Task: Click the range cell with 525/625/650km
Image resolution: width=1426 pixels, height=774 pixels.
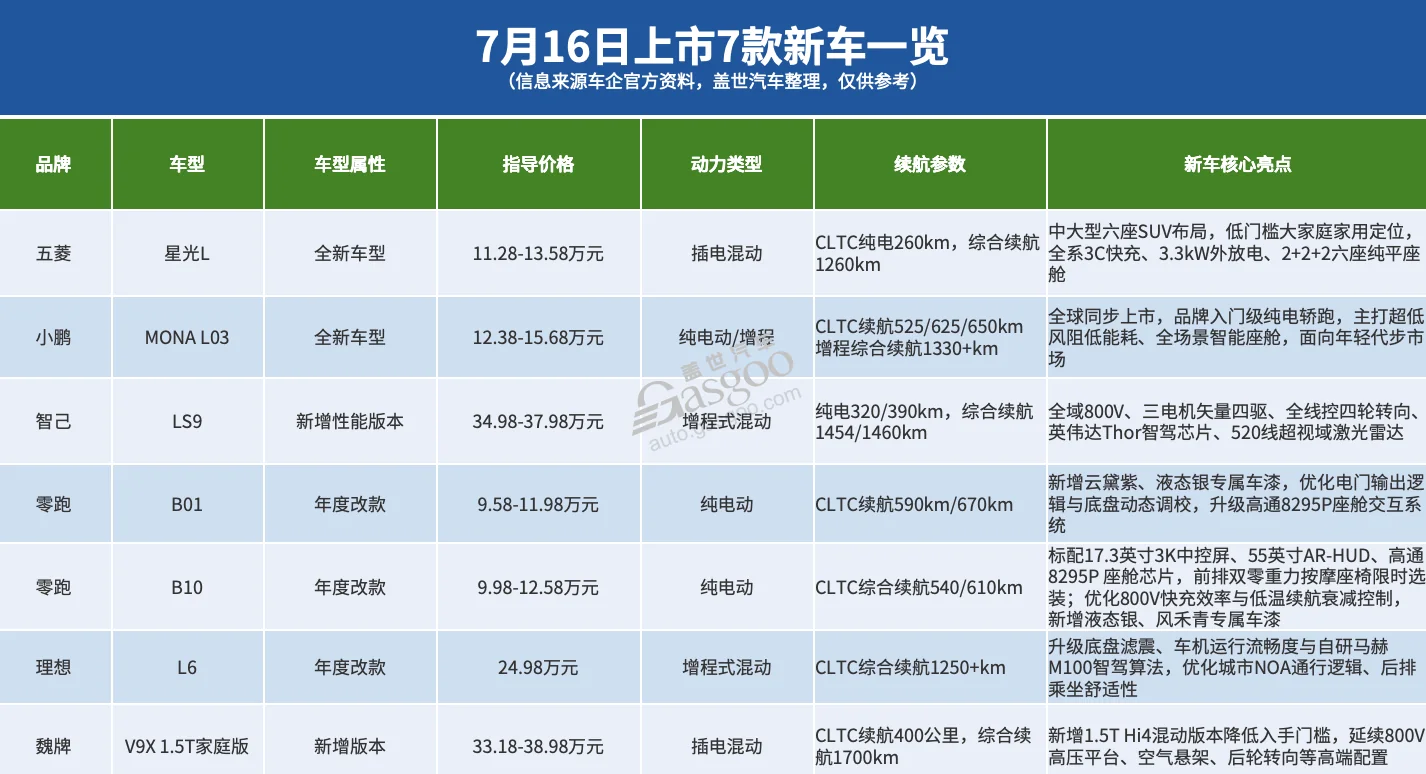Action: (x=930, y=337)
